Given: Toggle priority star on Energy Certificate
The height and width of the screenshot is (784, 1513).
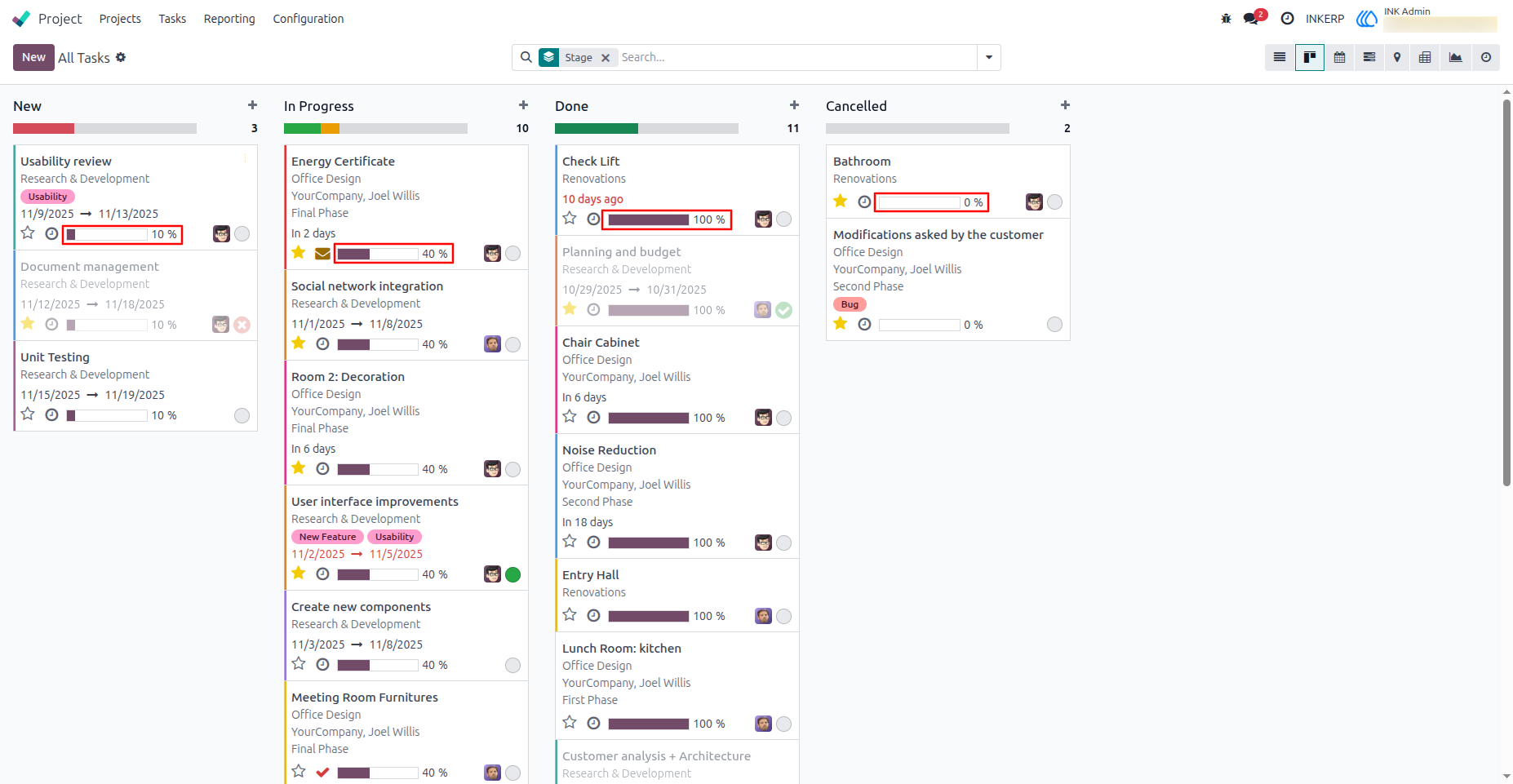Looking at the screenshot, I should [x=299, y=253].
